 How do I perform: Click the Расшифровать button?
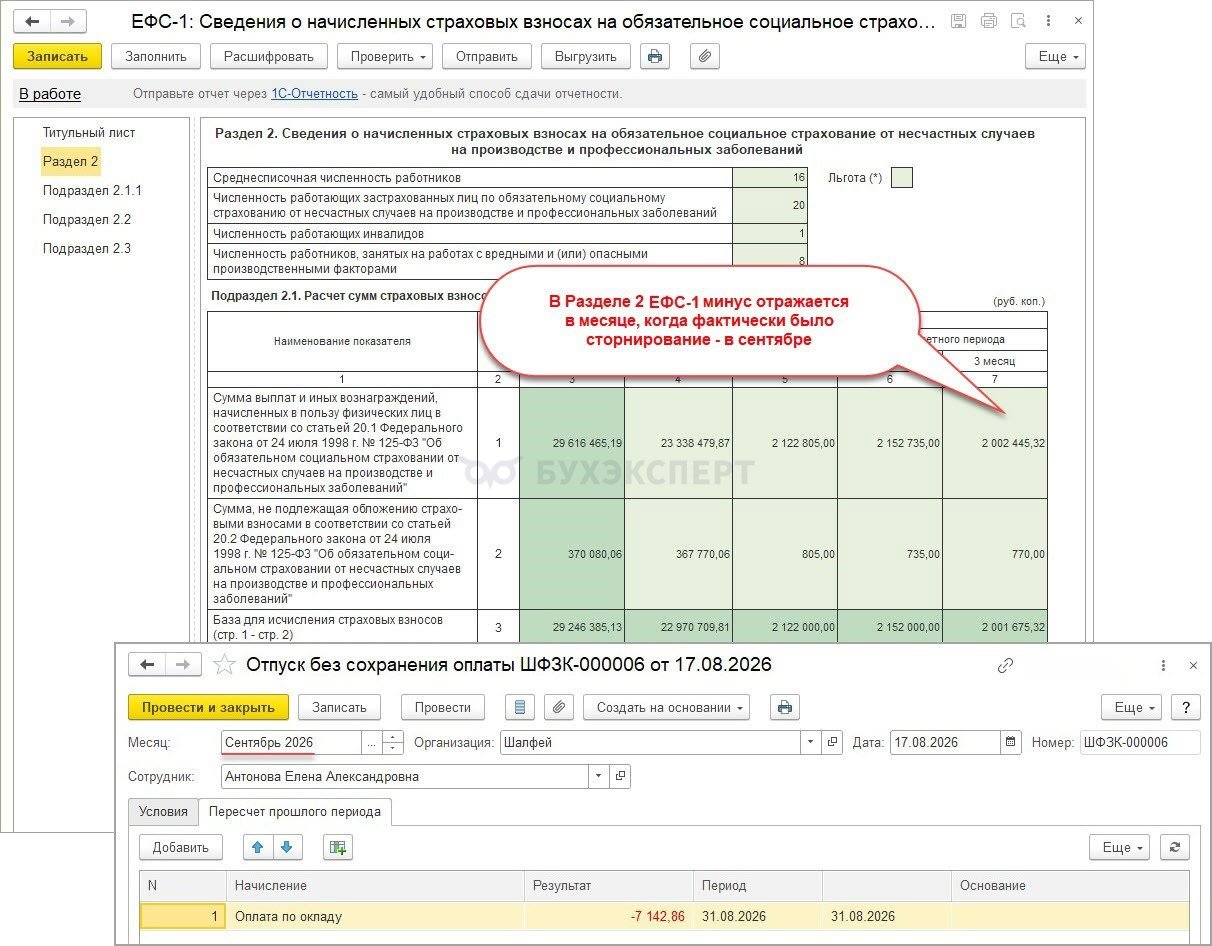click(x=269, y=57)
